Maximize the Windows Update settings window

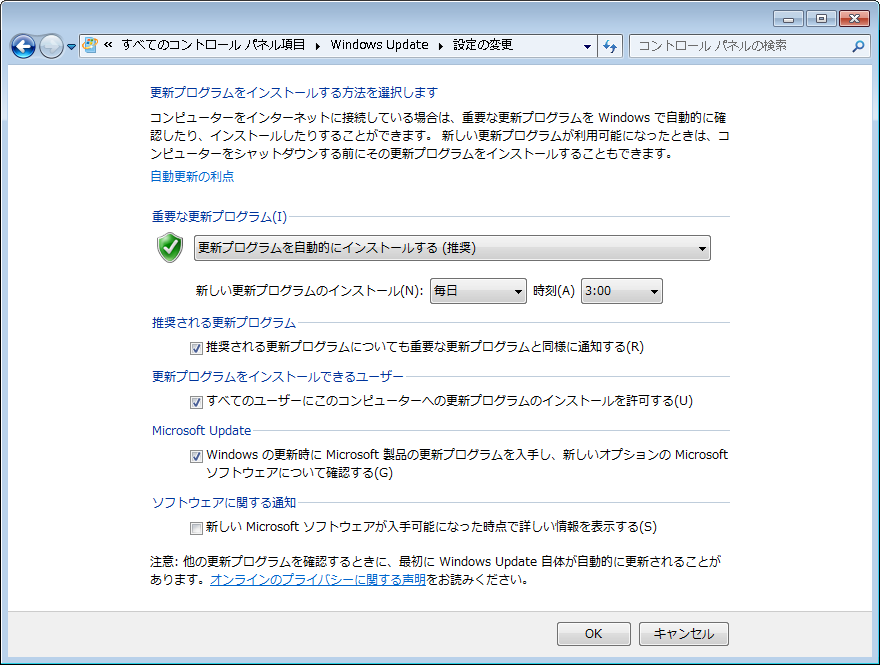[x=821, y=19]
